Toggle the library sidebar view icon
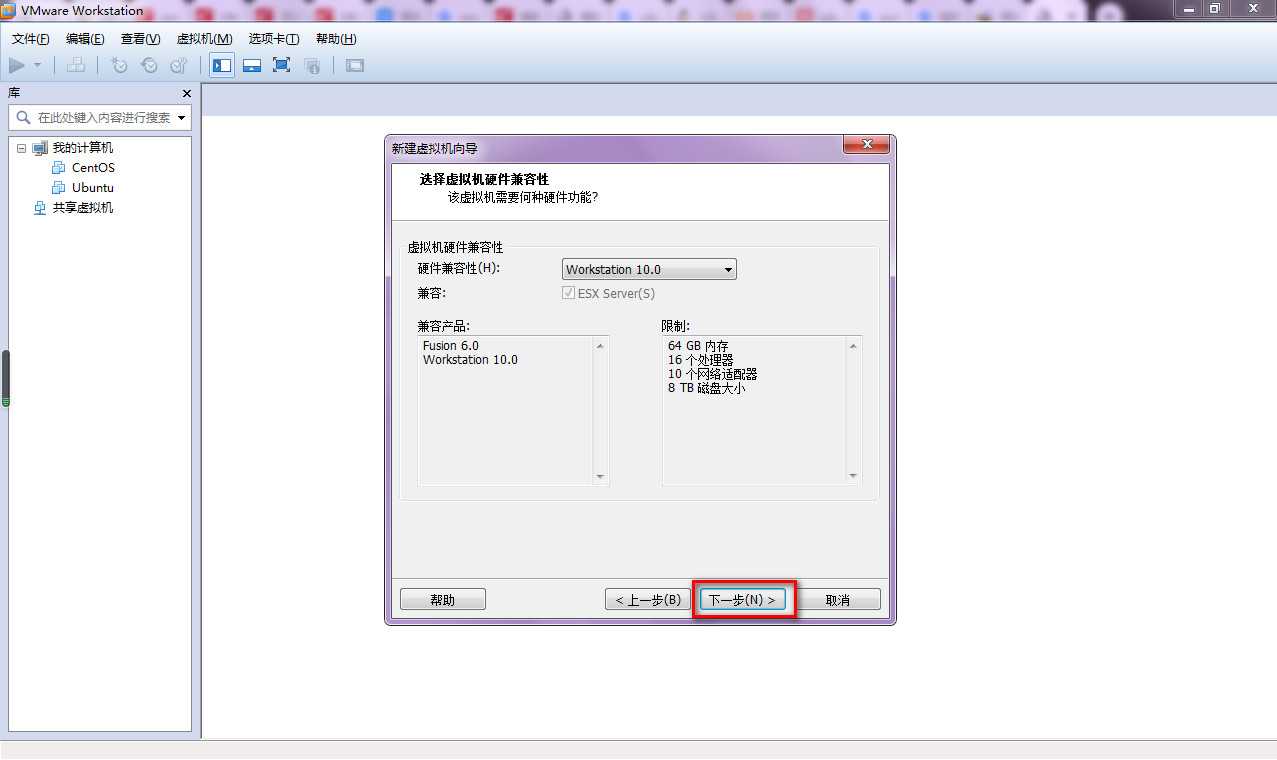1277x760 pixels. (222, 65)
